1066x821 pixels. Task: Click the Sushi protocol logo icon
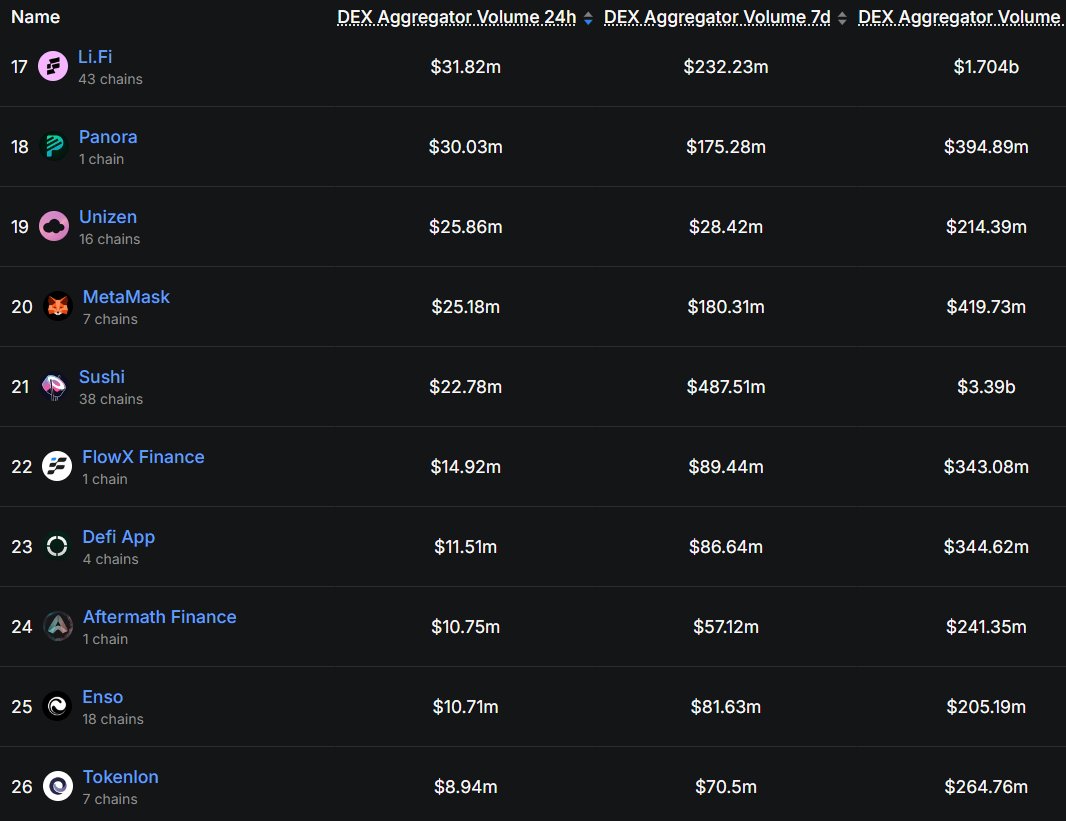(54, 387)
